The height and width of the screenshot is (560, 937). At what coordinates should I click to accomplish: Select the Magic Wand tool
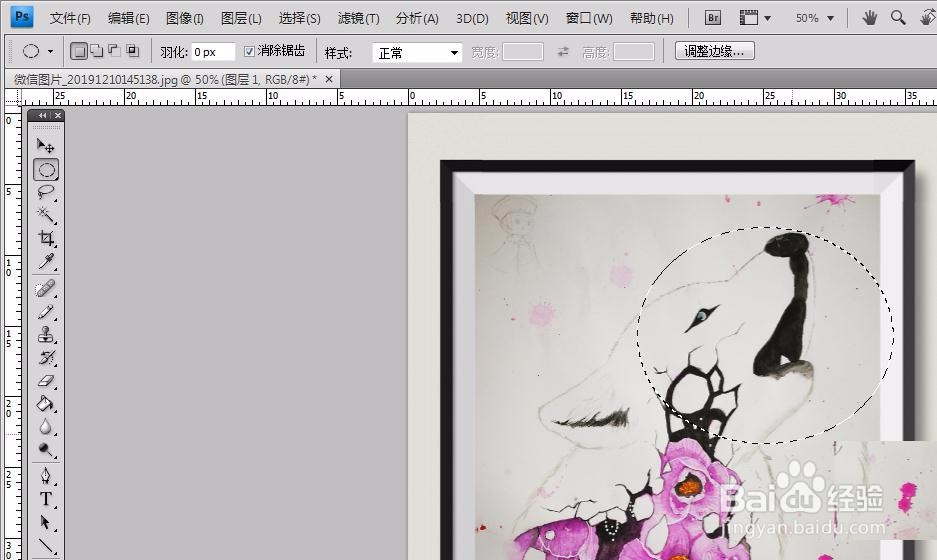pos(46,215)
